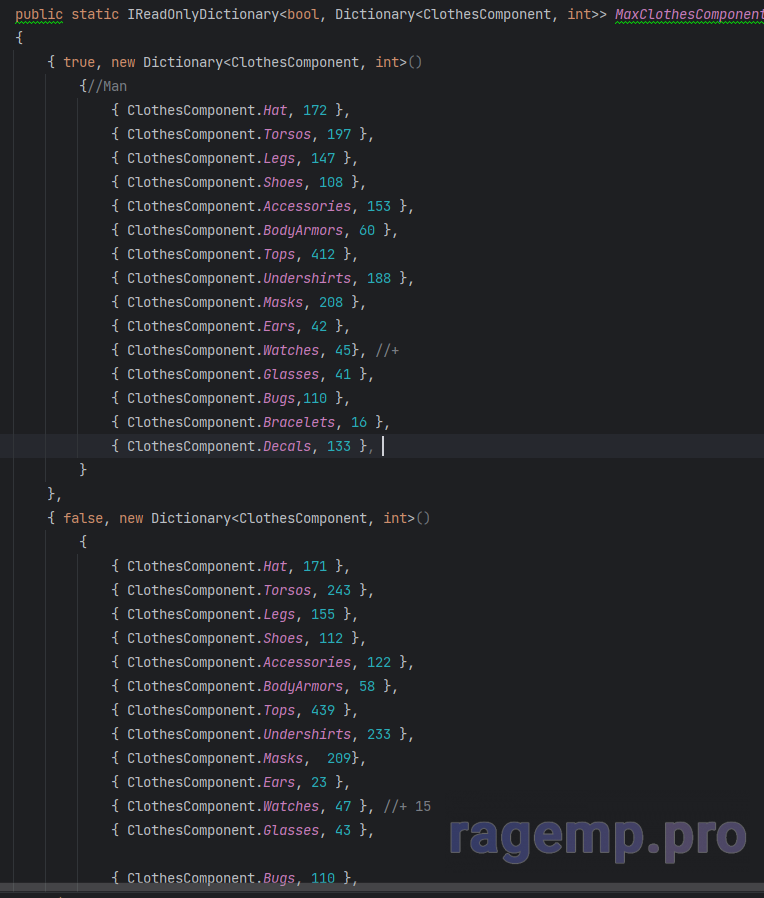The image size is (764, 898).
Task: Click the false keyword in second dictionary
Action: (83, 518)
